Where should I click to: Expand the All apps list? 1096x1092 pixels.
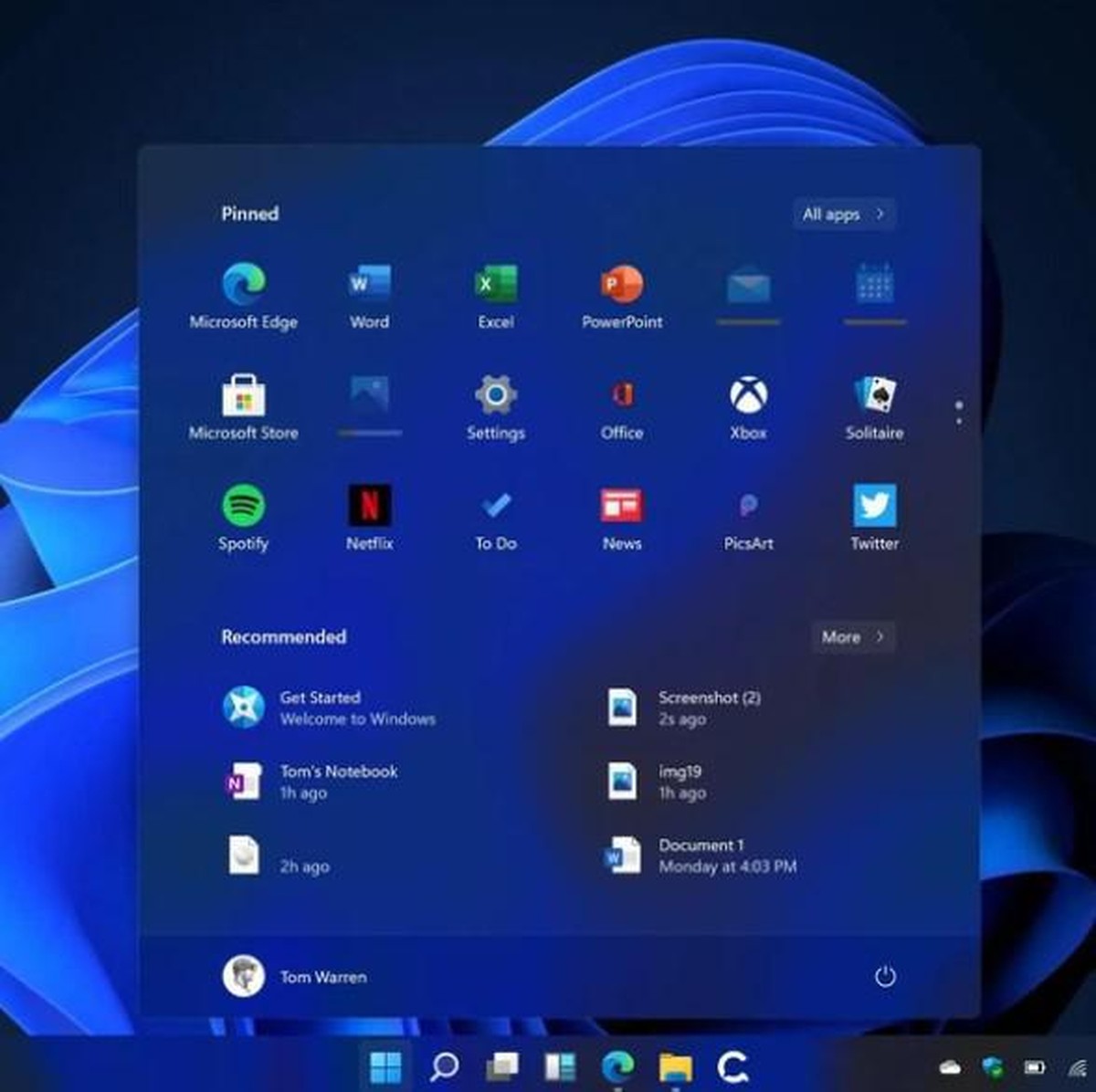coord(844,215)
